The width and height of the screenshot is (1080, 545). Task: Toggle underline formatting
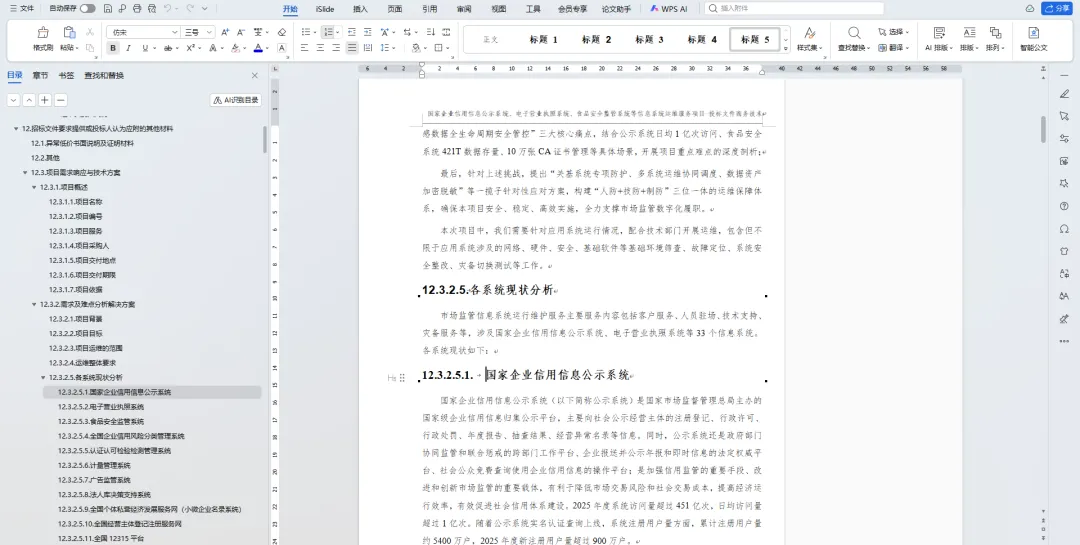(x=144, y=48)
